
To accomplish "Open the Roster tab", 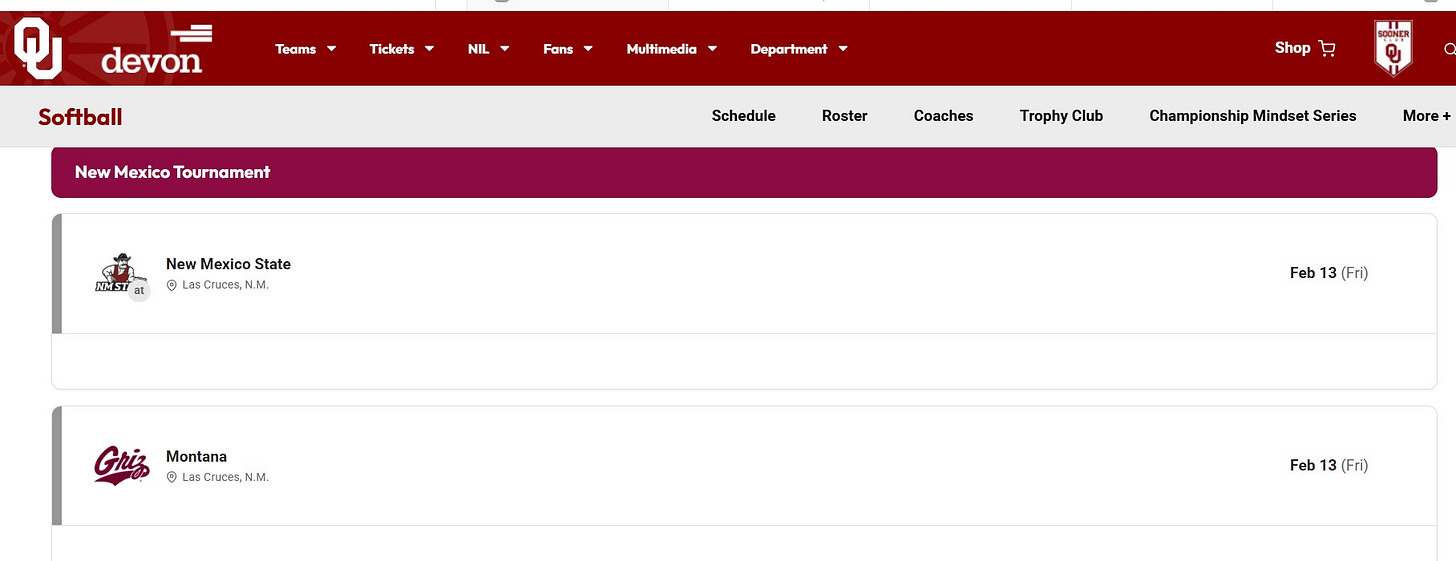I will pos(845,116).
